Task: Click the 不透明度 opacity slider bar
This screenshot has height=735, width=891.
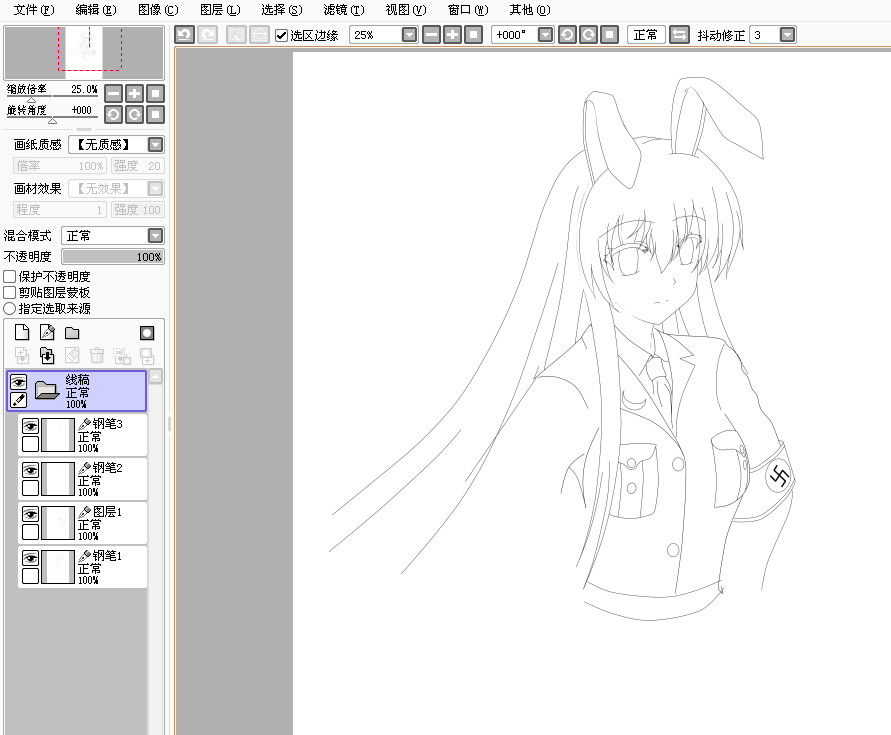Action: point(113,256)
